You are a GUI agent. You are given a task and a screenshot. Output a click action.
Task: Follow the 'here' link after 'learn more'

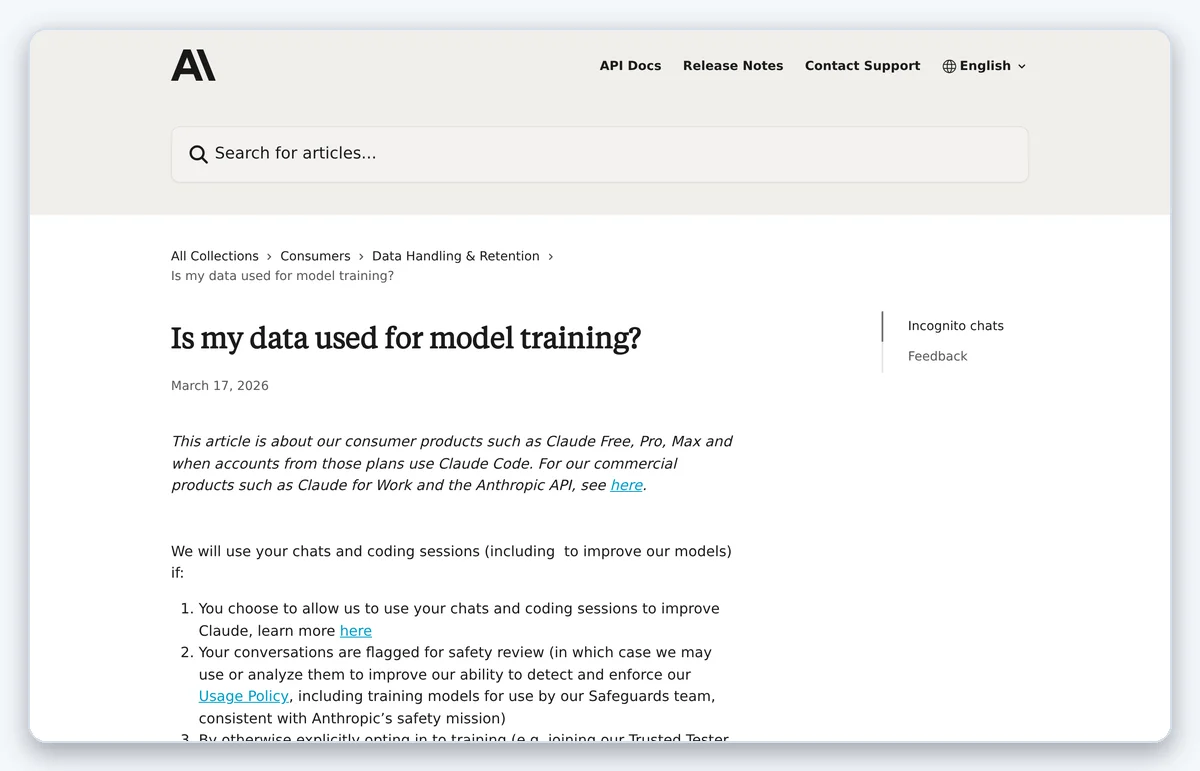(356, 631)
